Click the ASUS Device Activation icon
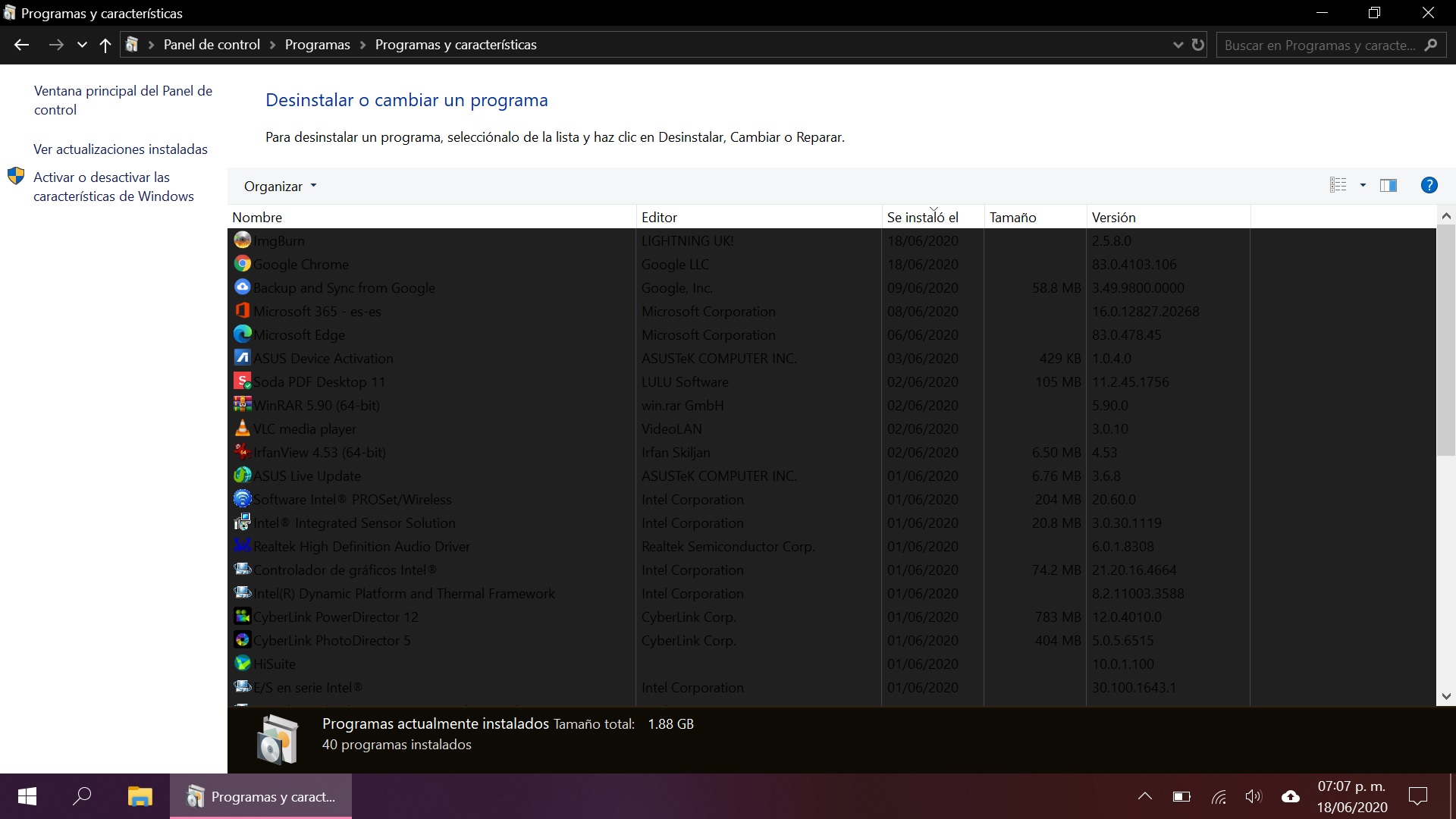 tap(243, 358)
